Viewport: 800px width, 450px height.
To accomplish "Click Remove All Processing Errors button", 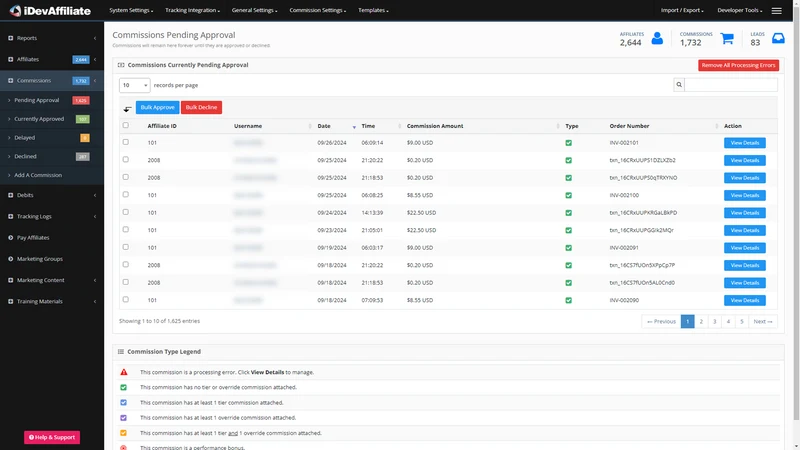I will tap(738, 65).
